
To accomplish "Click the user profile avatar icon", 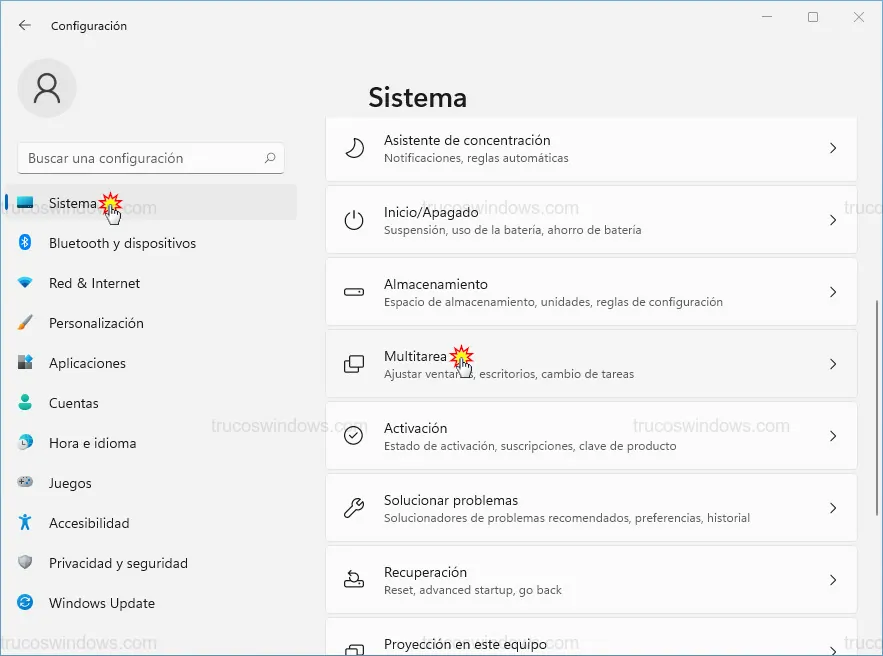I will coord(47,88).
